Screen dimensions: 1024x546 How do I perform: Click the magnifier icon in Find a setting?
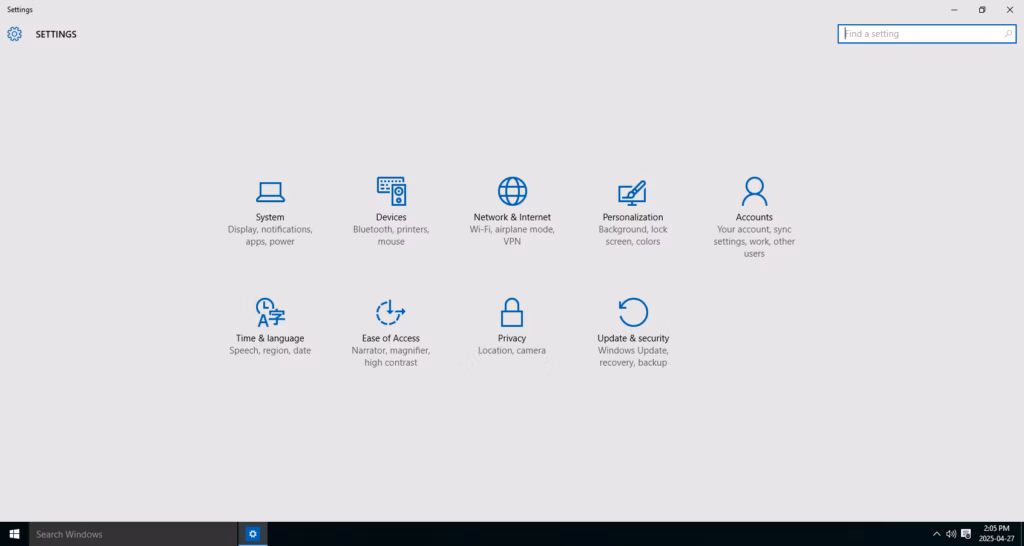(1008, 34)
